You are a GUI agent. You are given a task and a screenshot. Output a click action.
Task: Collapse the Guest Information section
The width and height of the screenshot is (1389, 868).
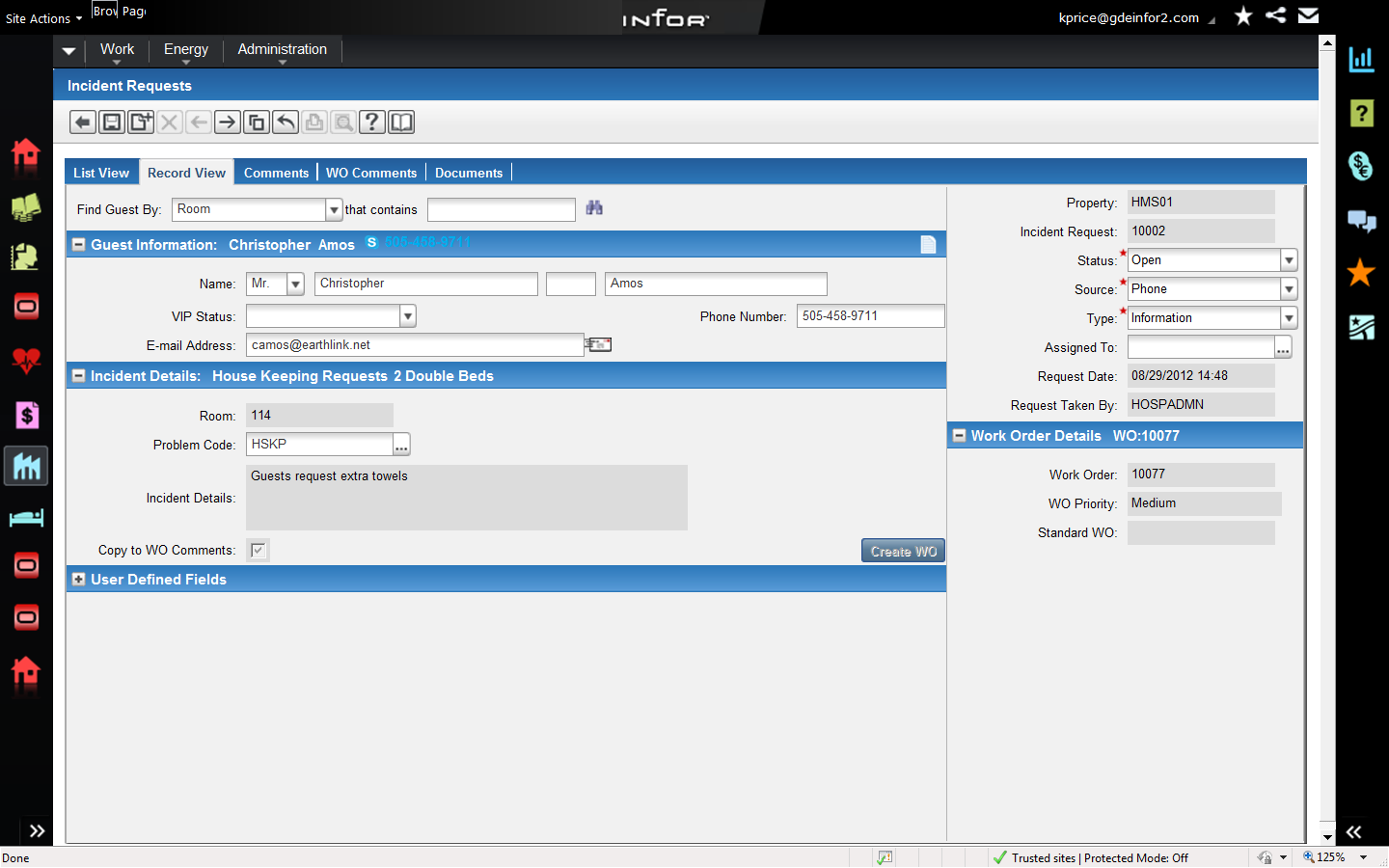pyautogui.click(x=79, y=245)
